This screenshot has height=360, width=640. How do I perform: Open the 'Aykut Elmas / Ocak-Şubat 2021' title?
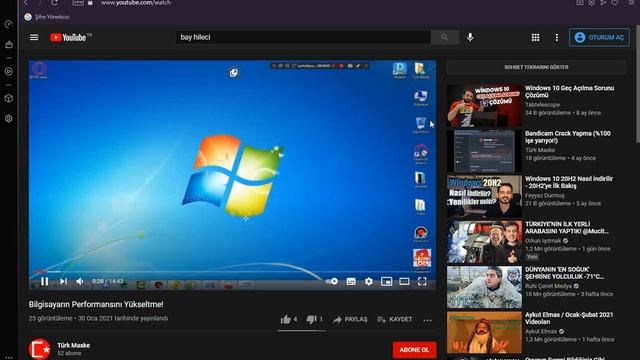(569, 318)
